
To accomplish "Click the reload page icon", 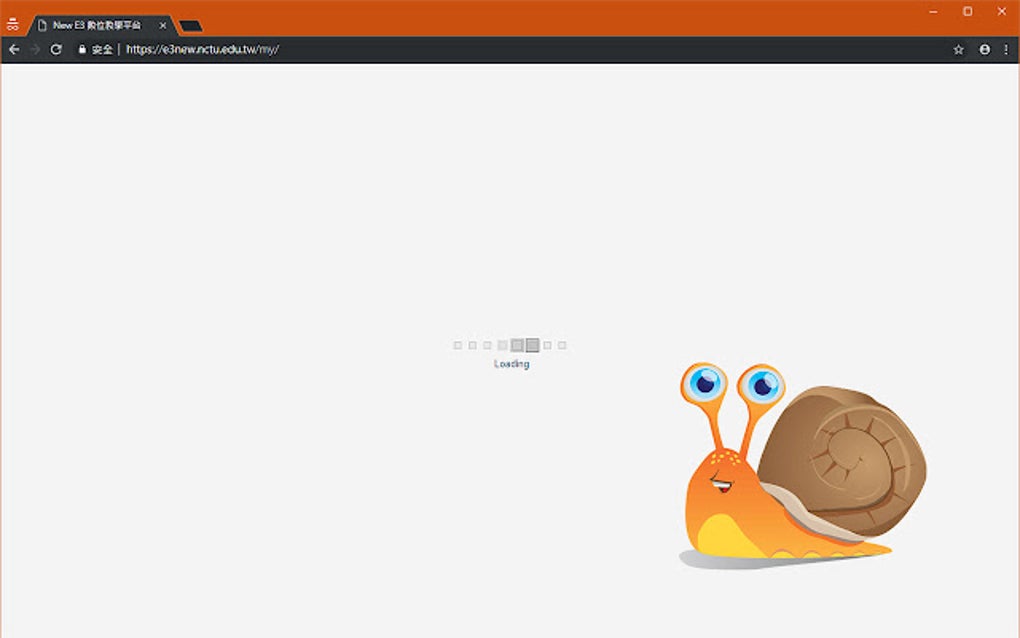I will 56,48.
